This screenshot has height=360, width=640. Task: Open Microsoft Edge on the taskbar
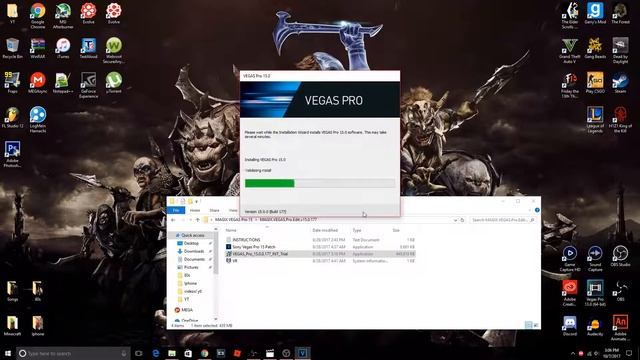156,353
